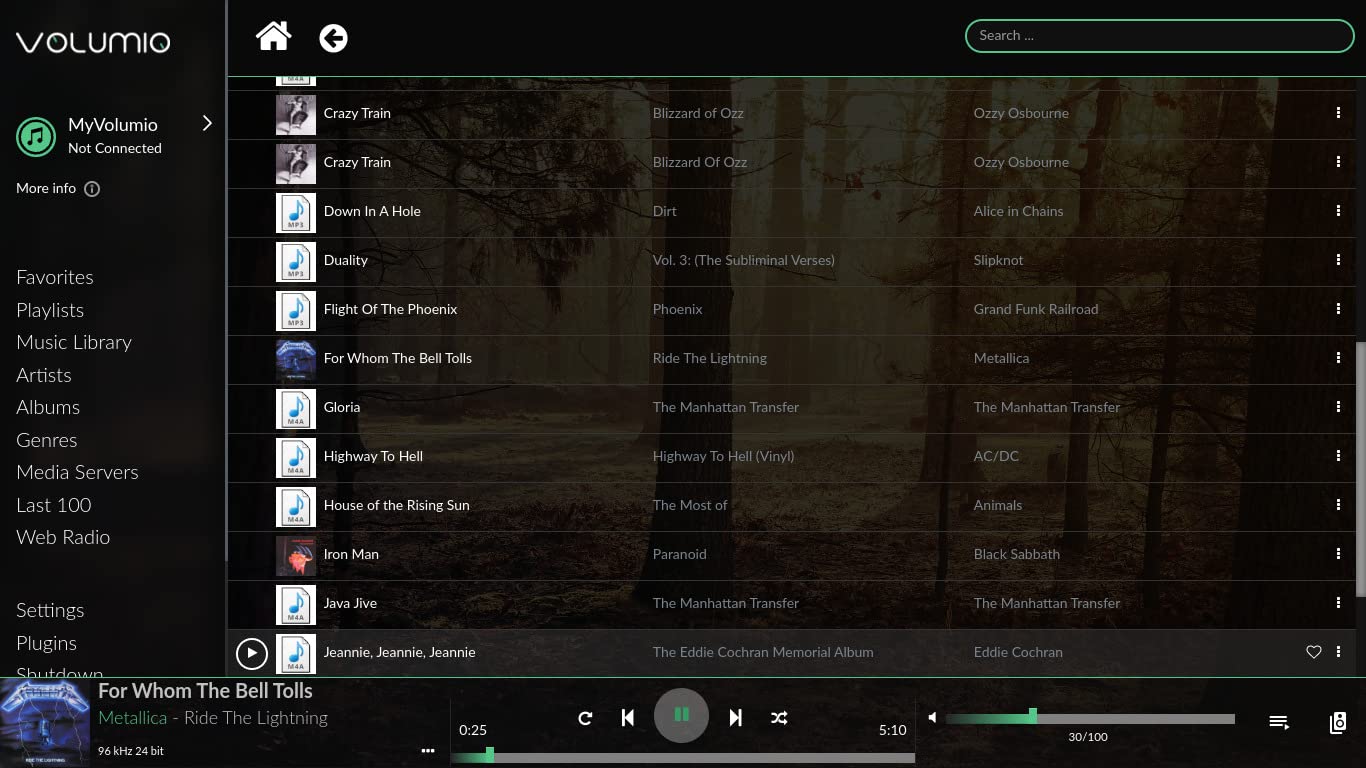The image size is (1366, 768).
Task: Open options for Crazy Train from Blizzard of Ozz
Action: pos(1338,113)
